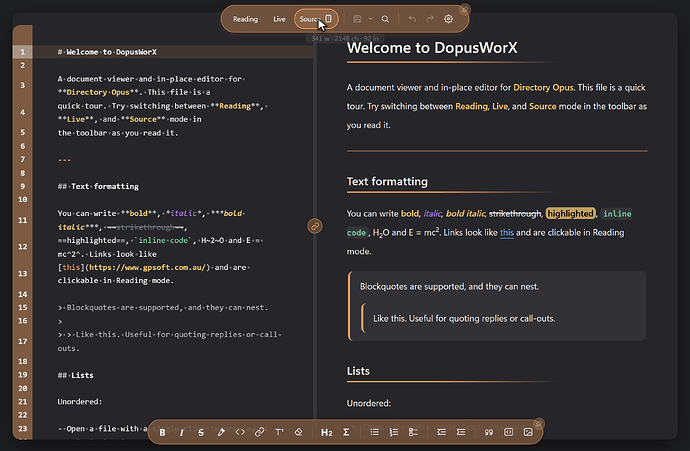Apply strikethrough from the formatting toolbar
The height and width of the screenshot is (451, 690).
pos(201,432)
